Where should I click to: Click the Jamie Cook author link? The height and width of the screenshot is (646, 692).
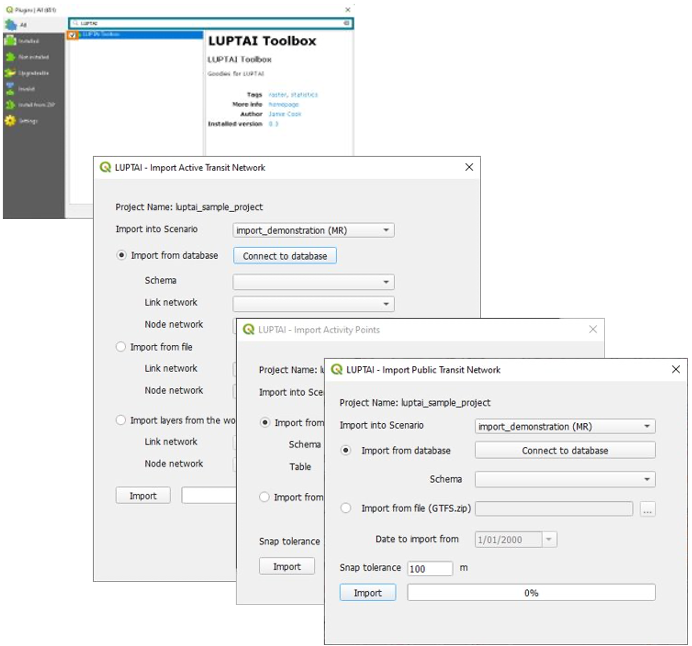(x=285, y=114)
